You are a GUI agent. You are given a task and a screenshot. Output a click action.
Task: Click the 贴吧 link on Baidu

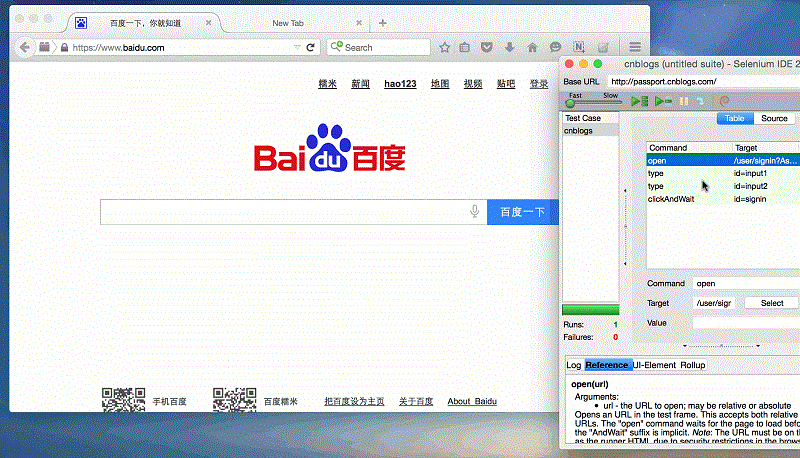point(506,84)
